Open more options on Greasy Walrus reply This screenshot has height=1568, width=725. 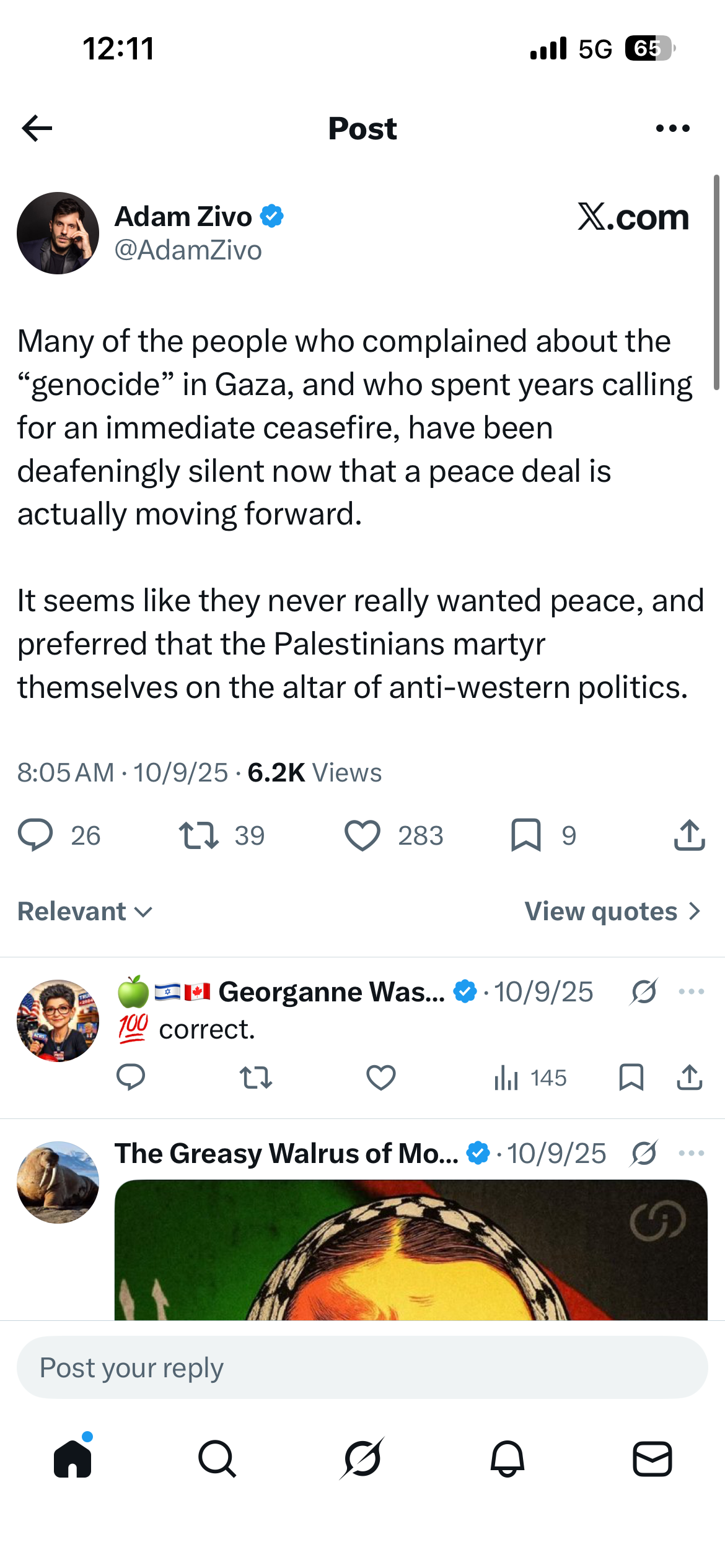click(x=691, y=1153)
